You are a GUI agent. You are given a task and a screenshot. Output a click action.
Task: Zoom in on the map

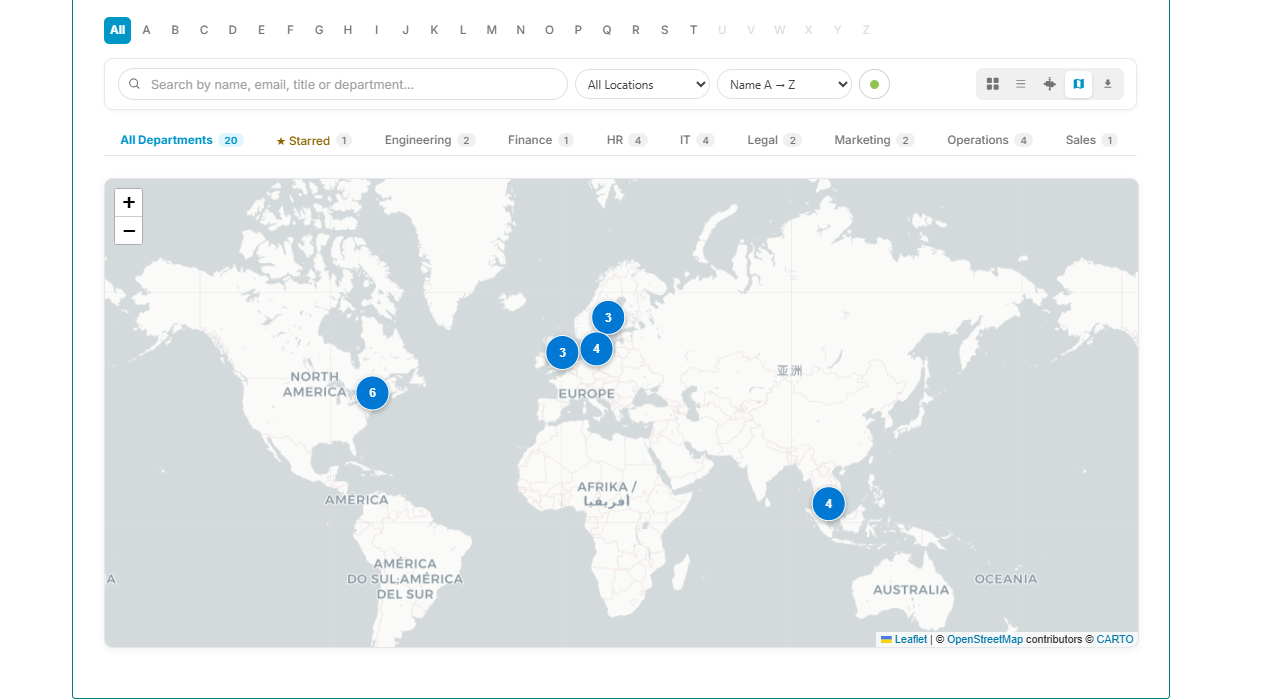(x=129, y=203)
